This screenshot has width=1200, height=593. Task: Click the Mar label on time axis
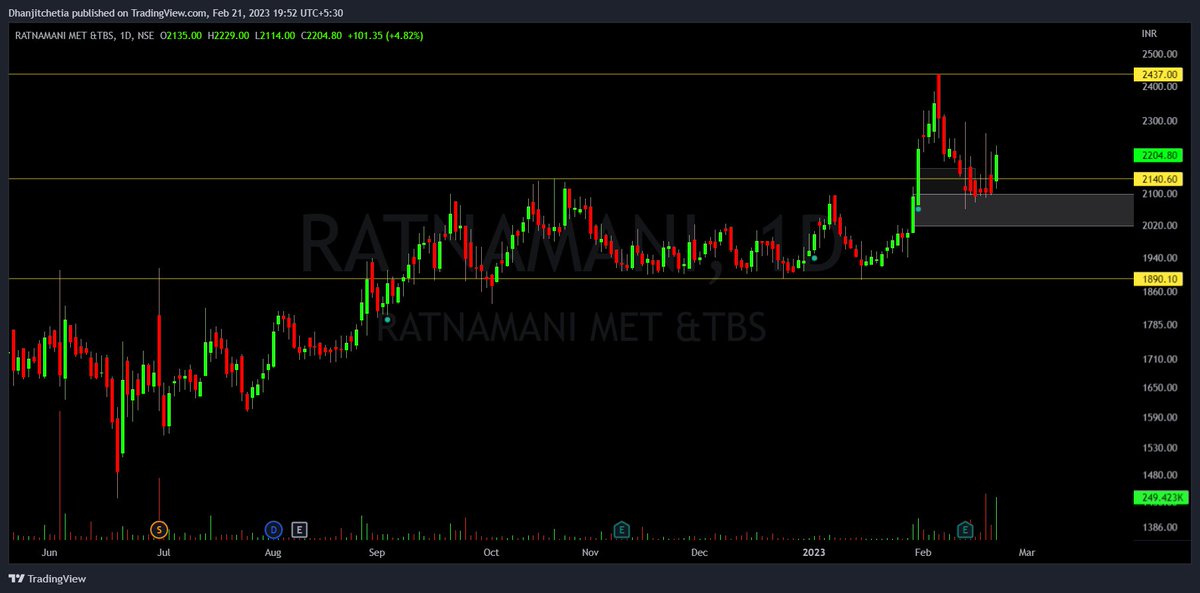coord(1026,551)
